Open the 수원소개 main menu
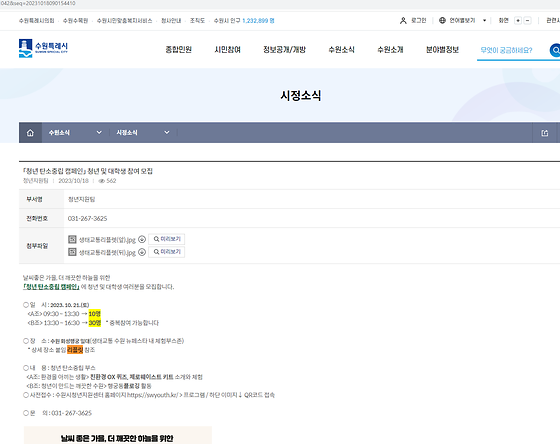 pyautogui.click(x=390, y=50)
